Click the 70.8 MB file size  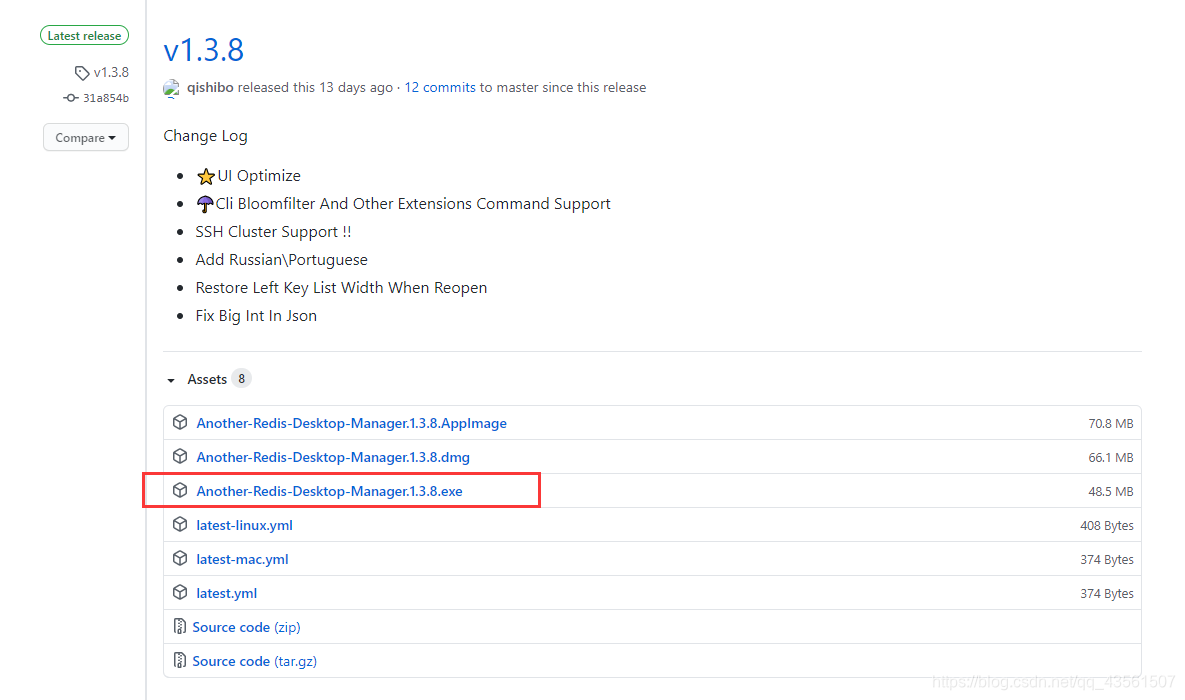(x=1110, y=424)
